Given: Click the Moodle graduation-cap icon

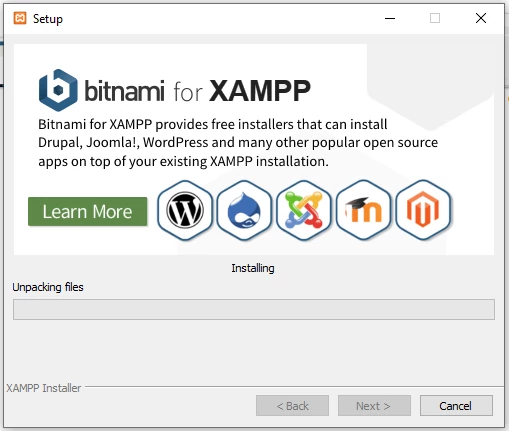Looking at the screenshot, I should pyautogui.click(x=363, y=210).
